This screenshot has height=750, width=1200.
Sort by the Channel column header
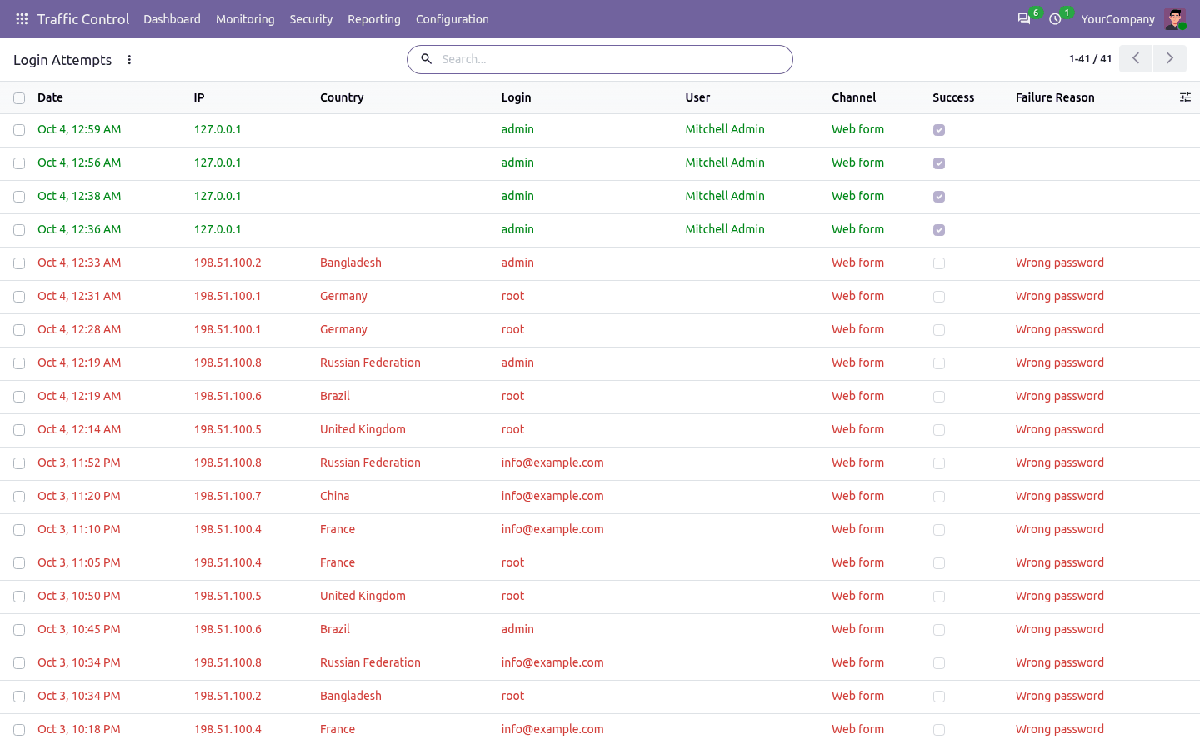(854, 98)
